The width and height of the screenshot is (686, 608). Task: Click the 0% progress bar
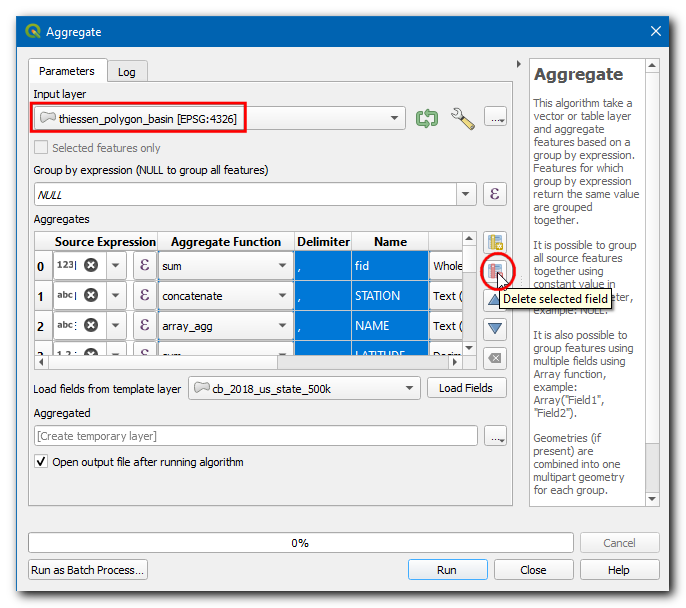tap(300, 543)
